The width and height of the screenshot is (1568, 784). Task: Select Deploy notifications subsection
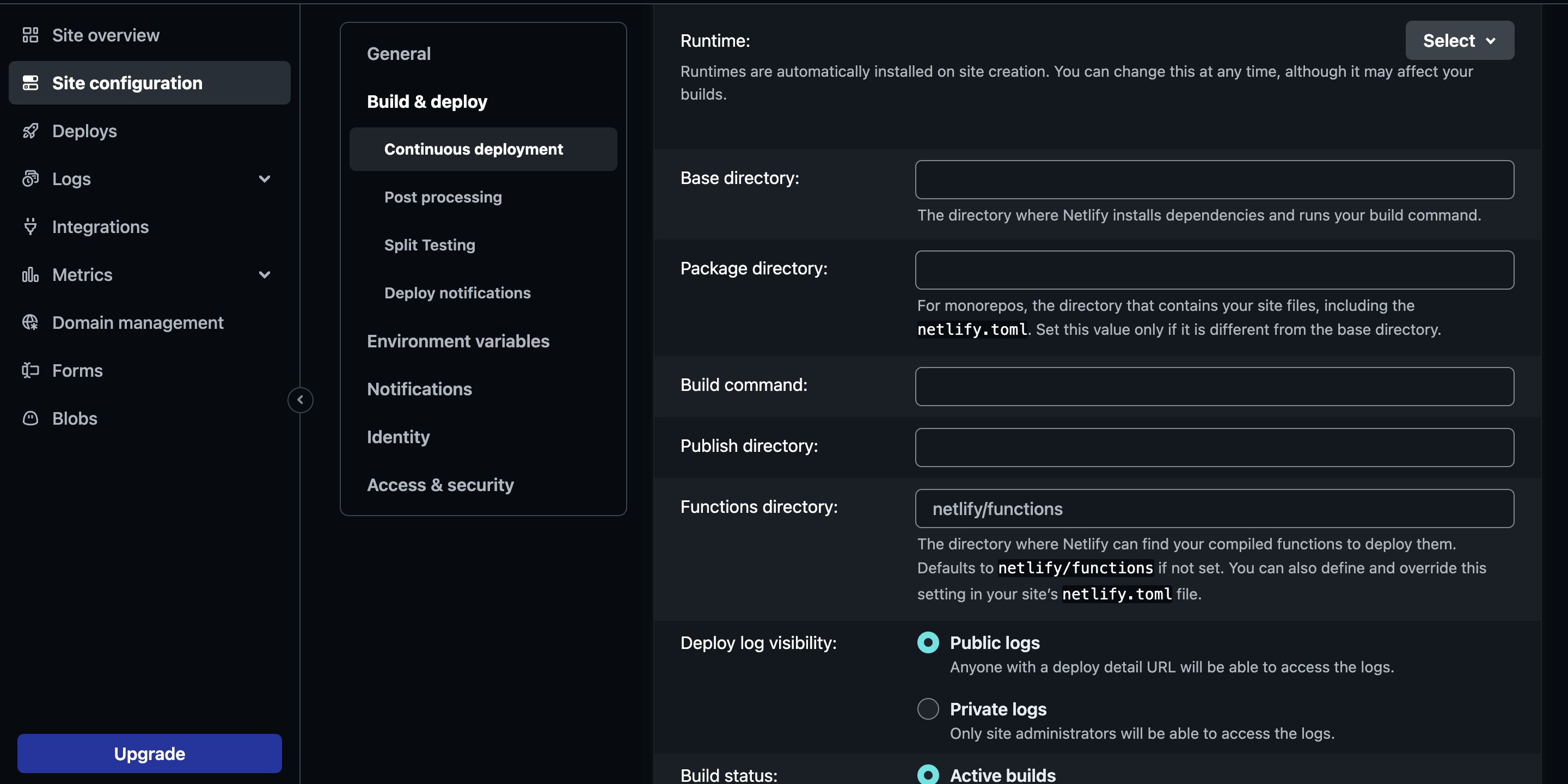click(x=457, y=293)
